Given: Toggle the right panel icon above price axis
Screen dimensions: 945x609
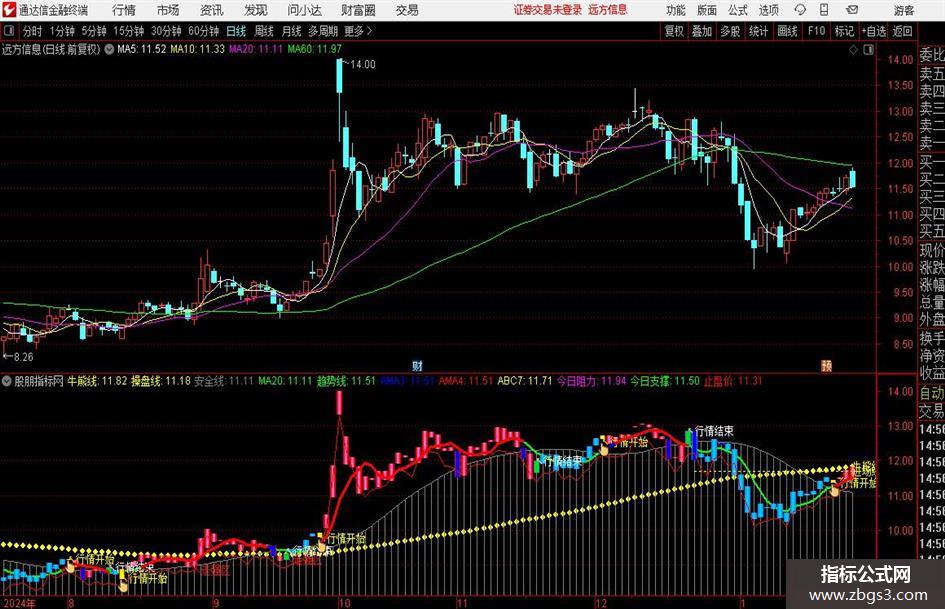Looking at the screenshot, I should click(868, 49).
